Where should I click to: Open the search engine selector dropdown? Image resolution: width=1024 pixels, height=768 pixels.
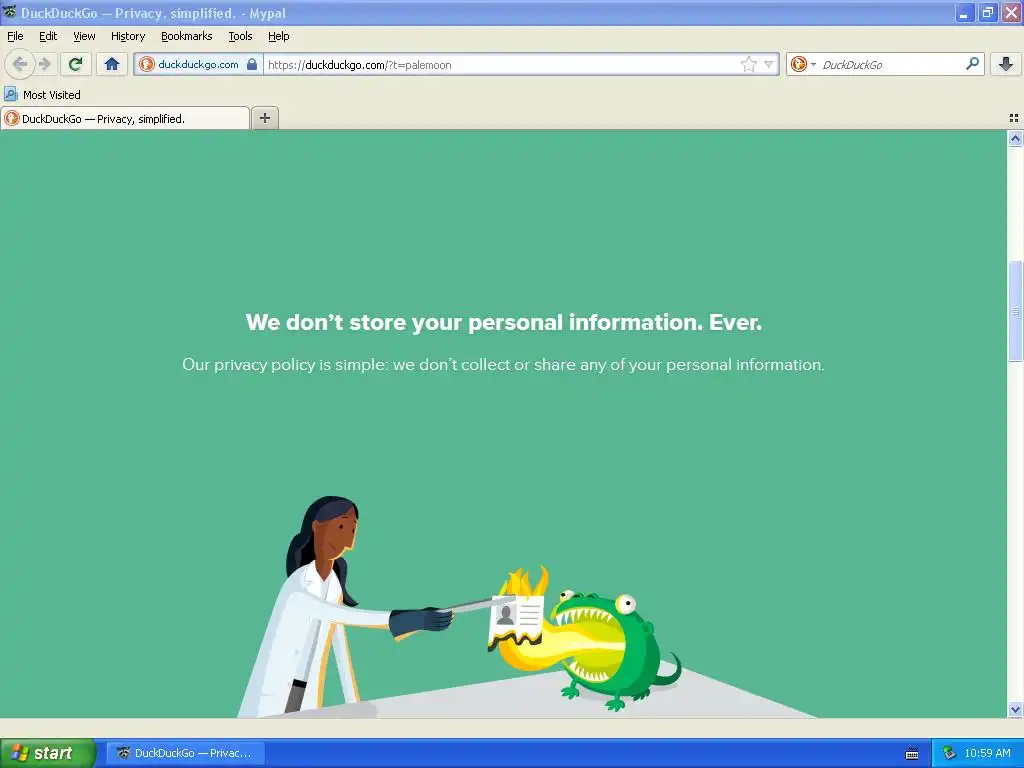803,64
